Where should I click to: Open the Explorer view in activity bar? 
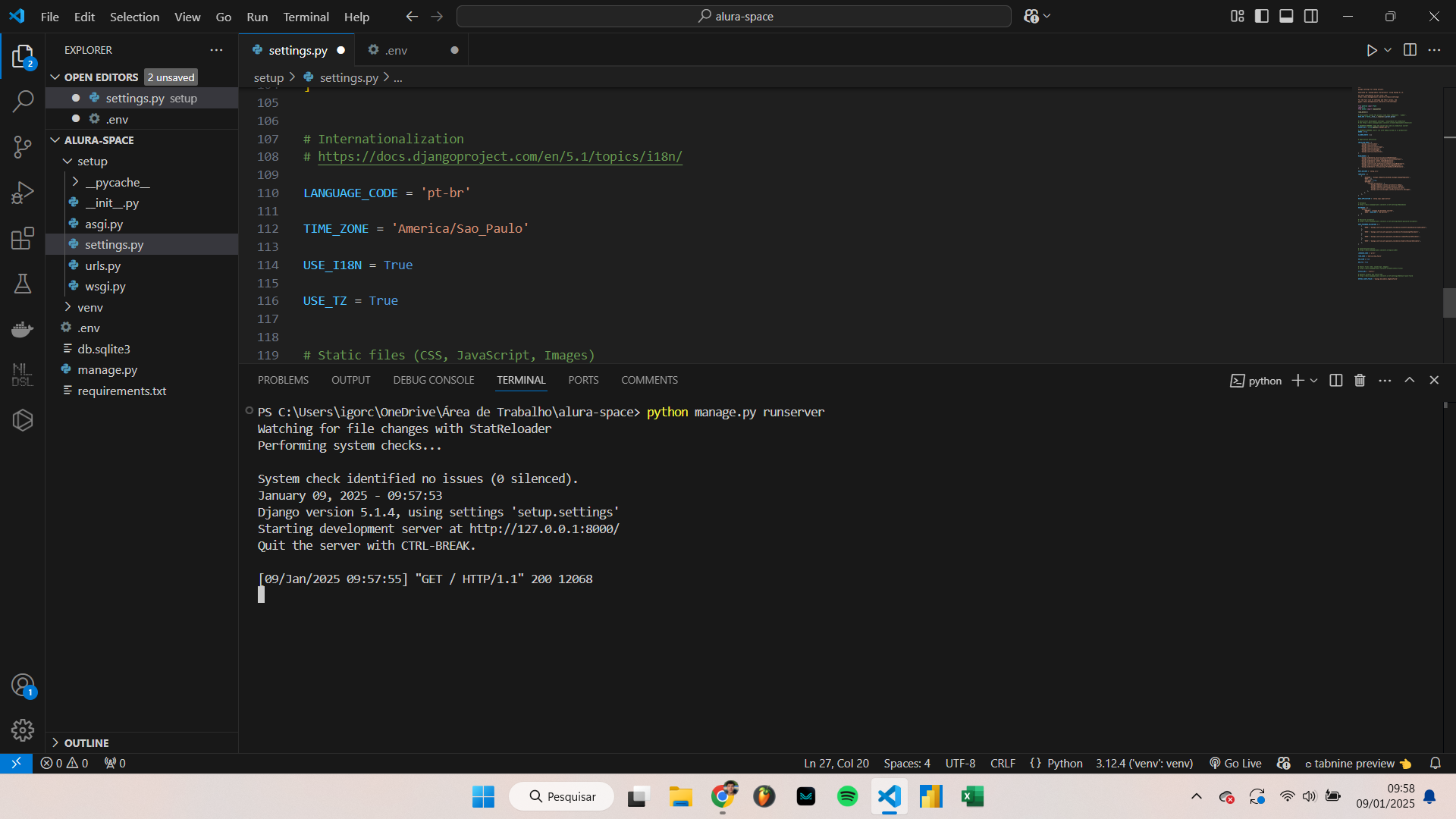tap(23, 57)
